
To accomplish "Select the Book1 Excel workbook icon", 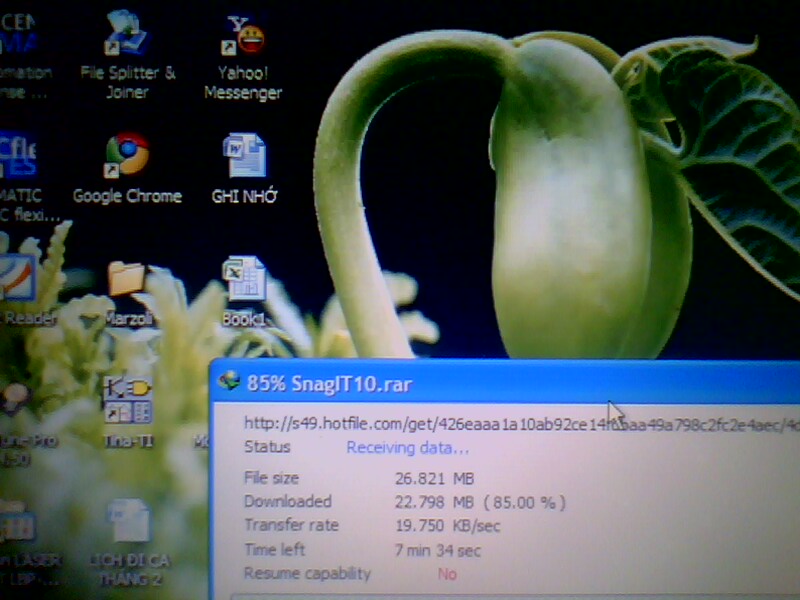I will 243,280.
